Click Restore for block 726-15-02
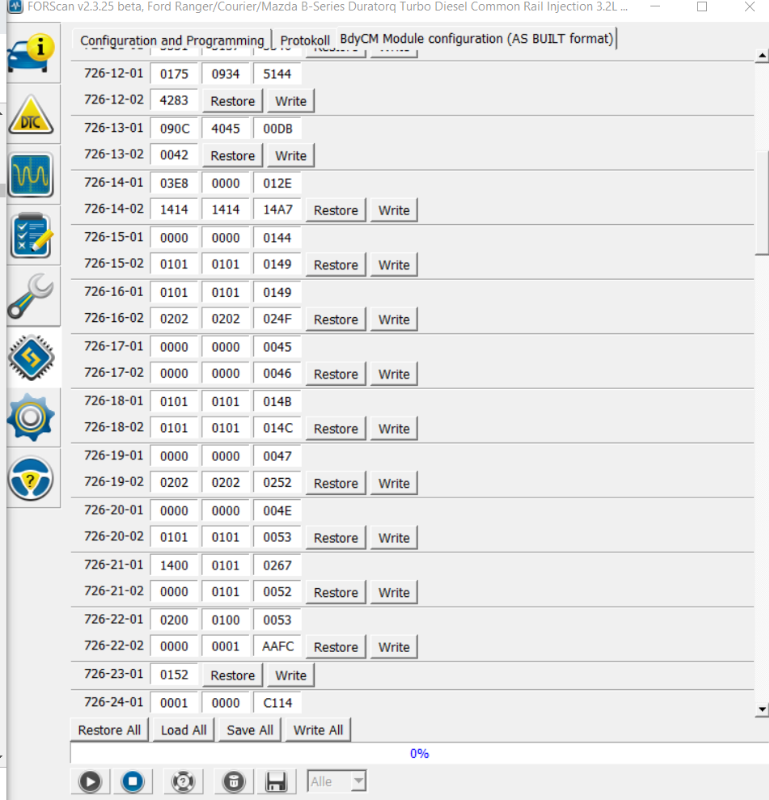Image resolution: width=769 pixels, height=800 pixels. 336,265
